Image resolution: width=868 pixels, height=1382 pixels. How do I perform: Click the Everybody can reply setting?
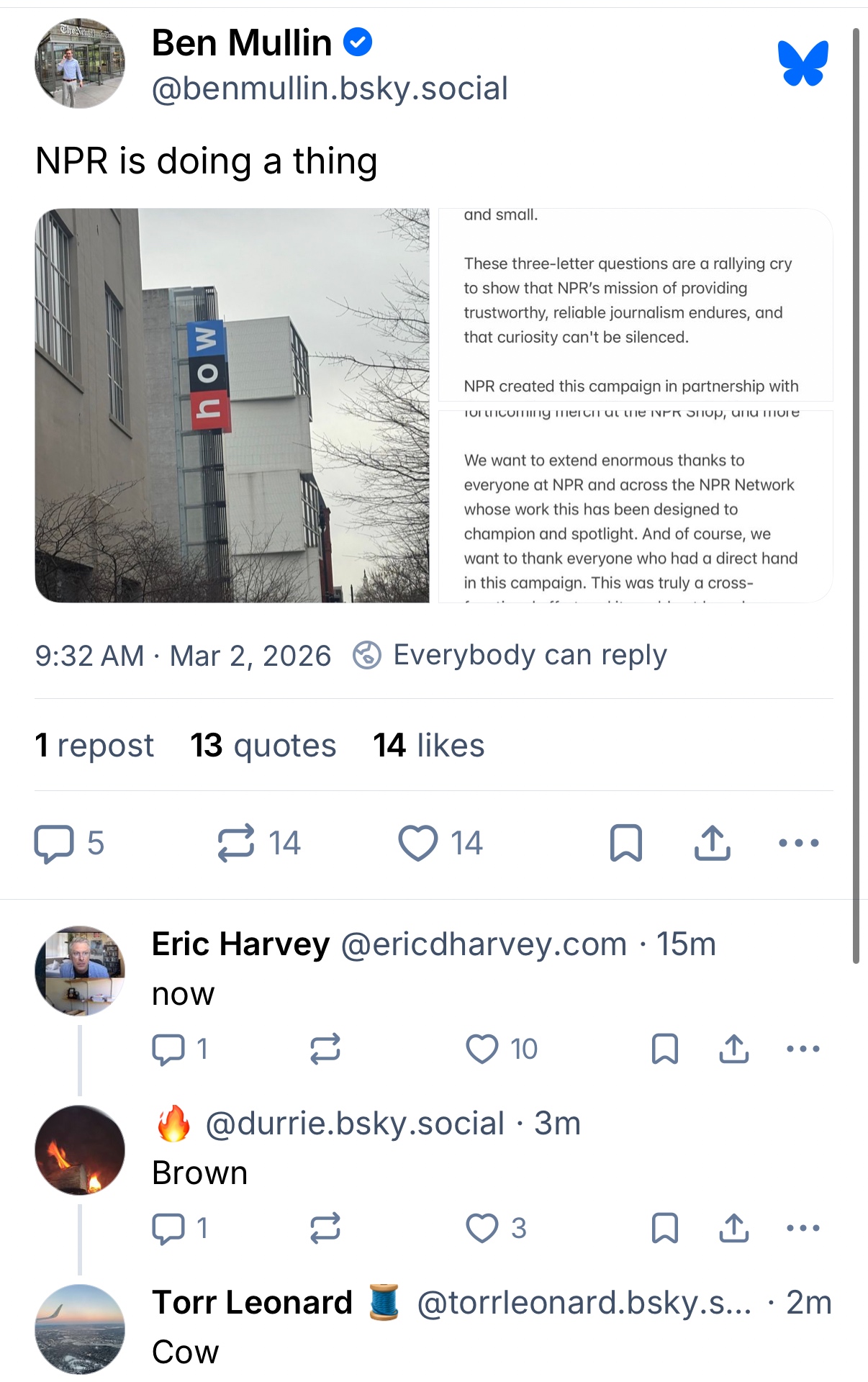click(510, 655)
